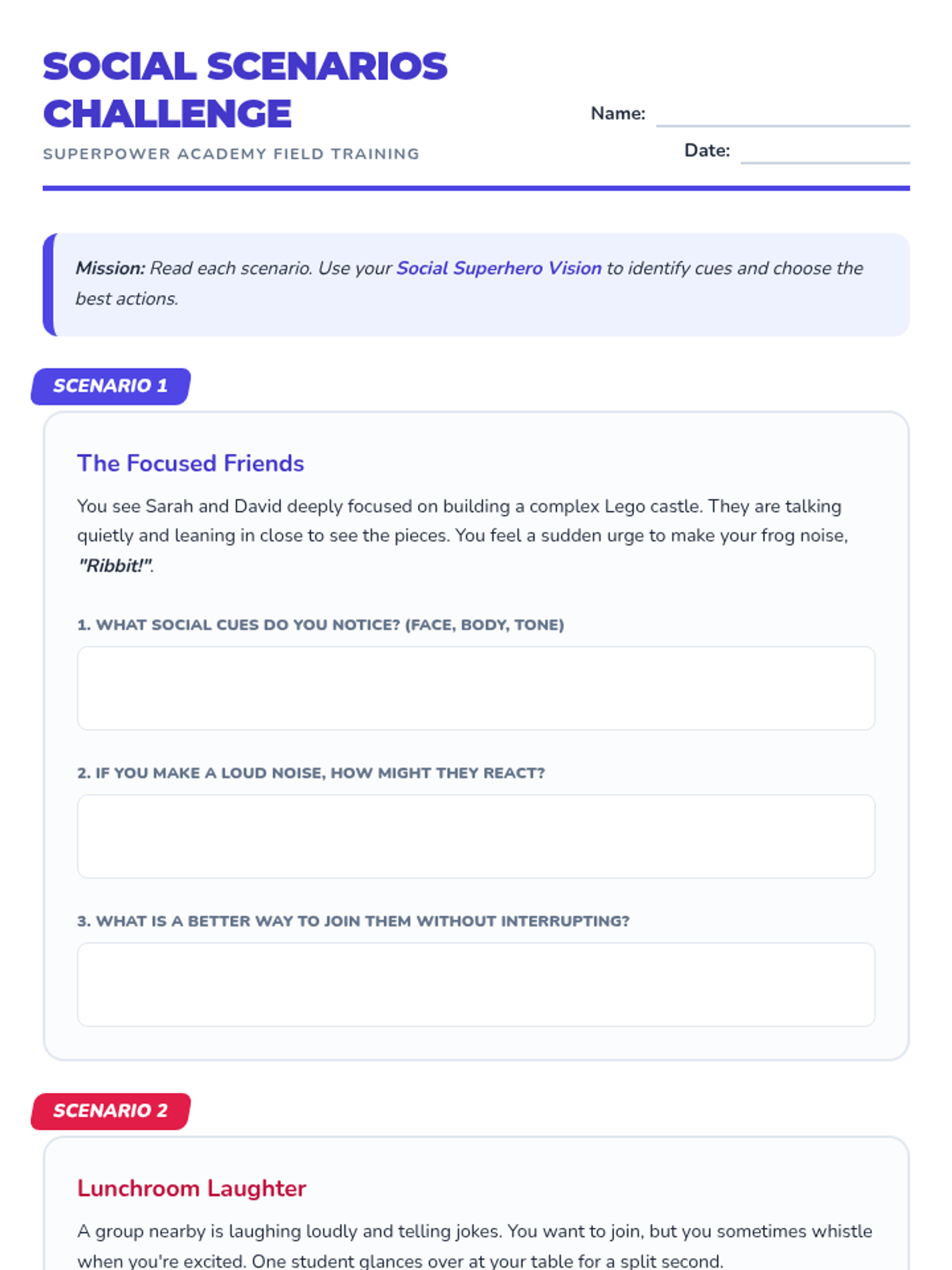Screen dimensions: 952x1270
Task: Click the Date label
Action: pyautogui.click(x=707, y=151)
